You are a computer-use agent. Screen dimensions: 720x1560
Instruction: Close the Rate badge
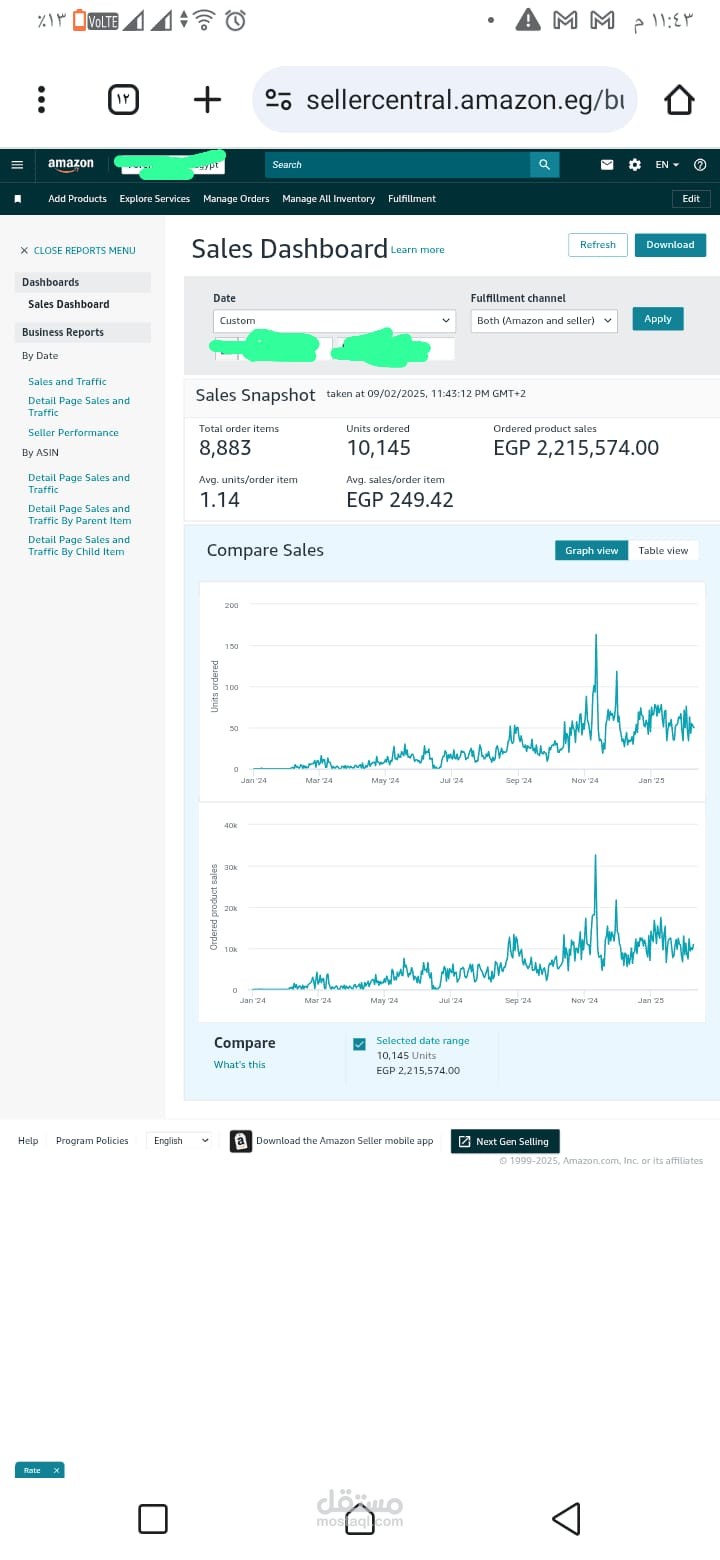click(57, 1470)
